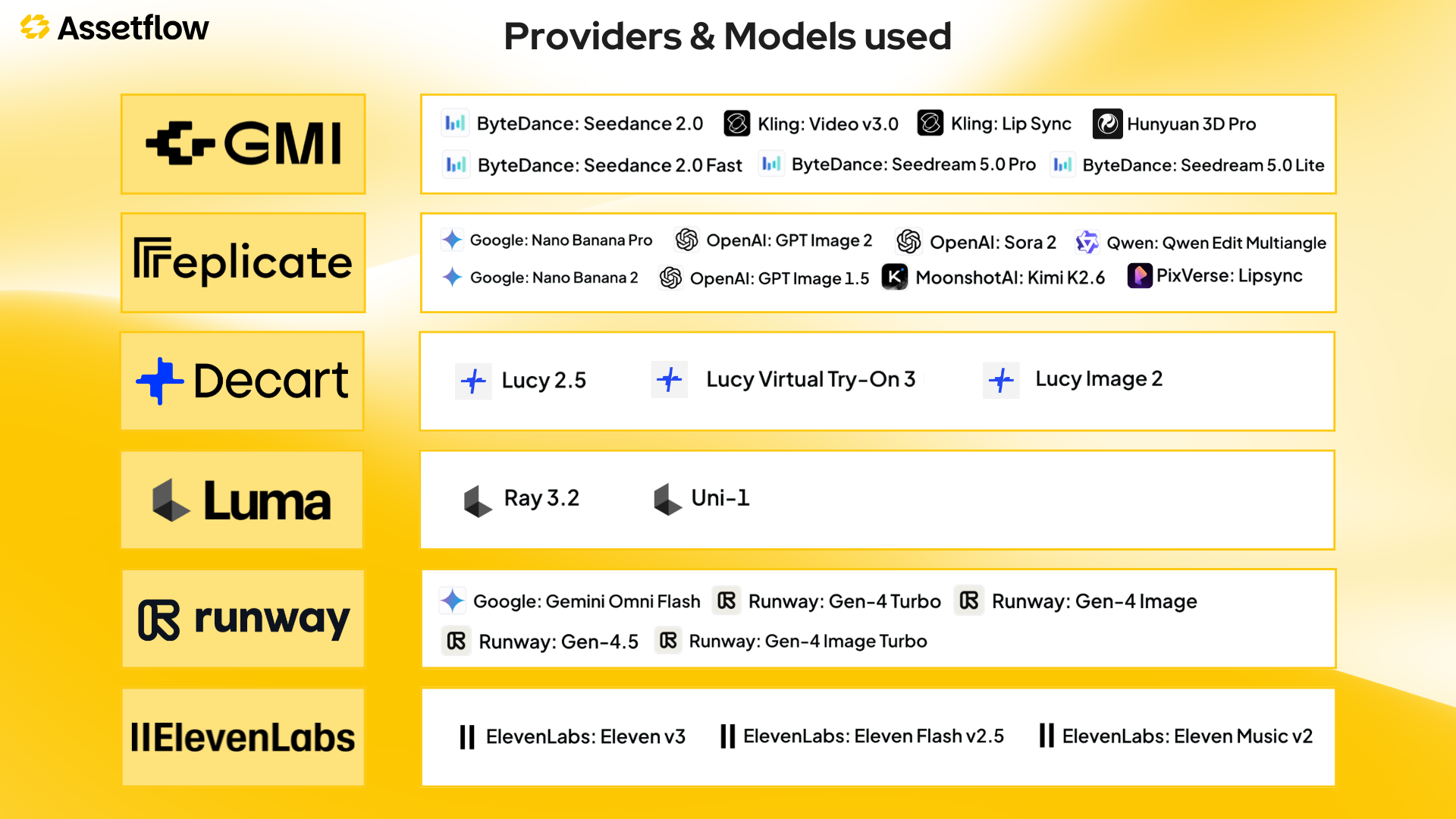1456x819 pixels.
Task: Click the Qwen icon beside Qwen Edit Multiangle
Action: 1087,242
